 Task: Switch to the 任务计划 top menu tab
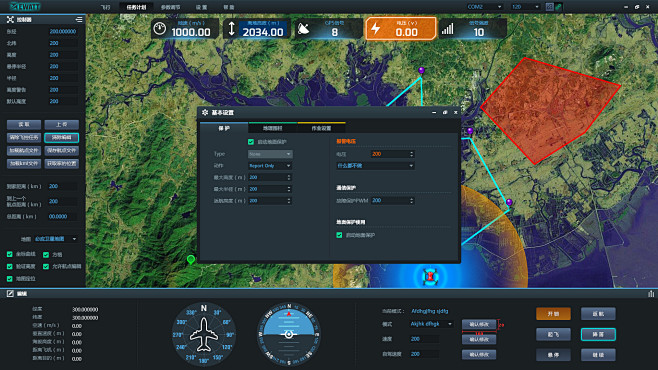[x=136, y=7]
